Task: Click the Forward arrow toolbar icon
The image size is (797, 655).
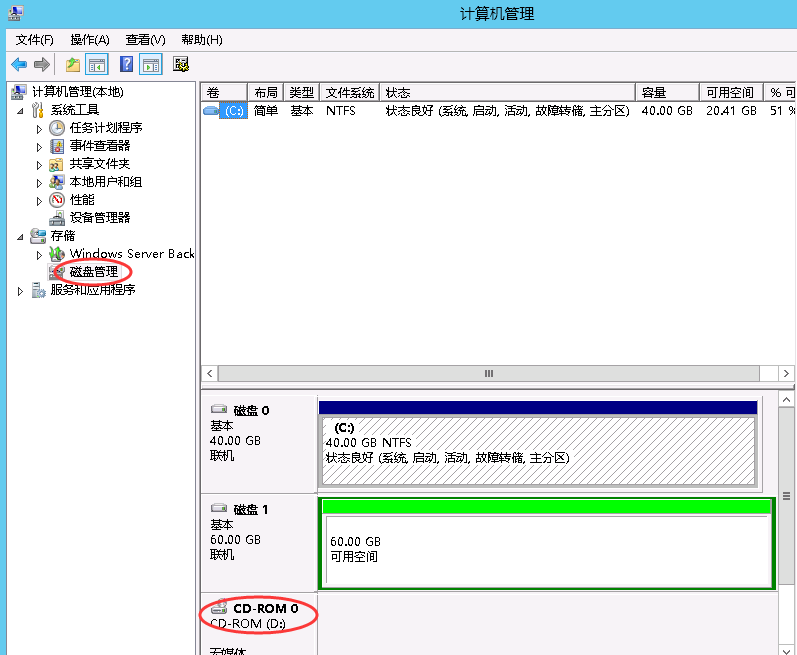Action: [42, 65]
